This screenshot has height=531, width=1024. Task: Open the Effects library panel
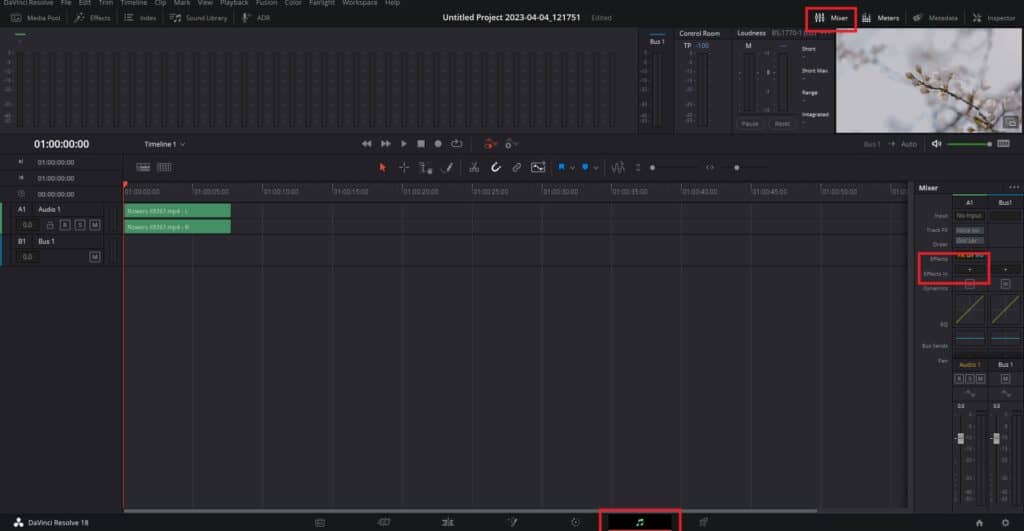[x=92, y=18]
